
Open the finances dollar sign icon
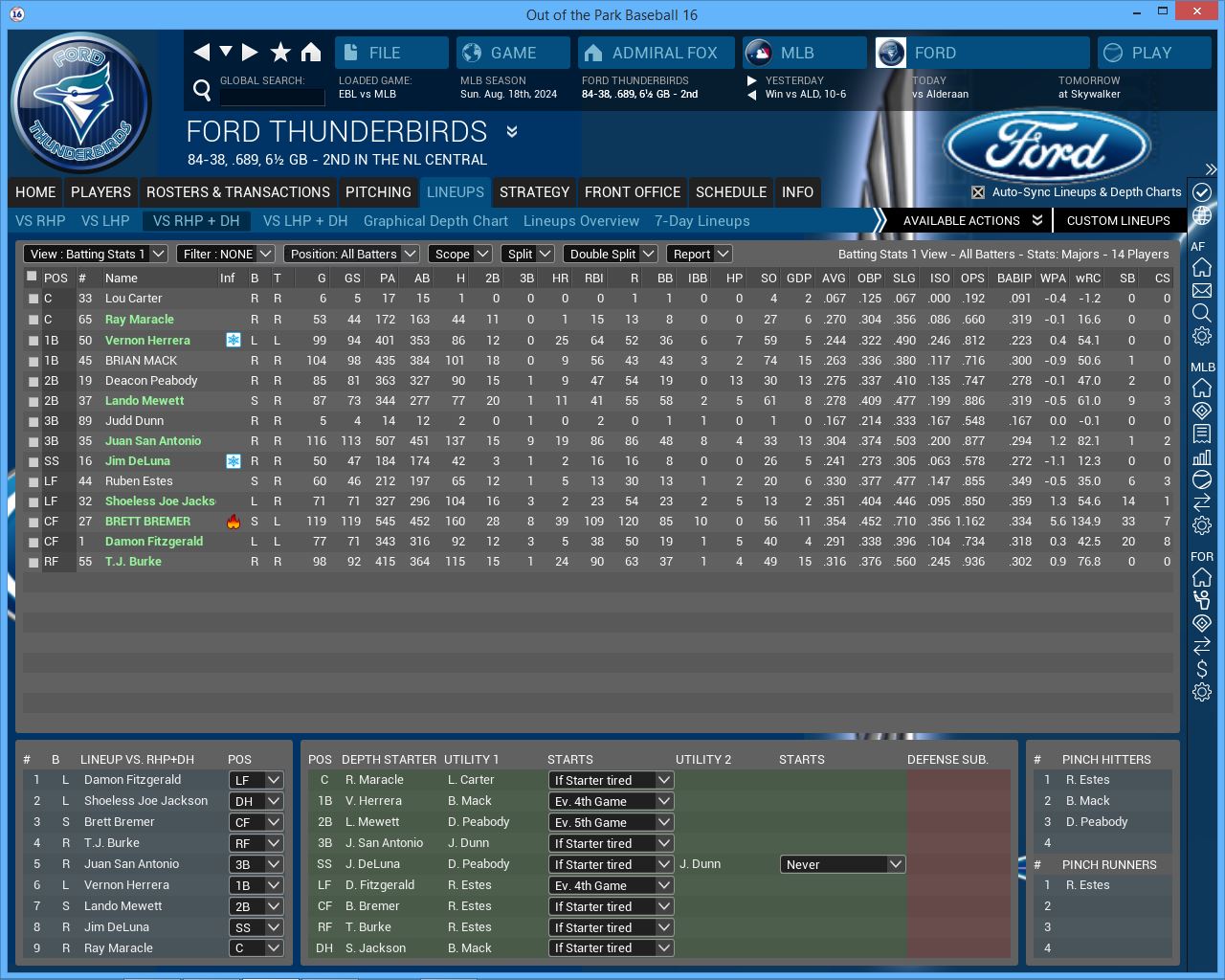coord(1202,669)
